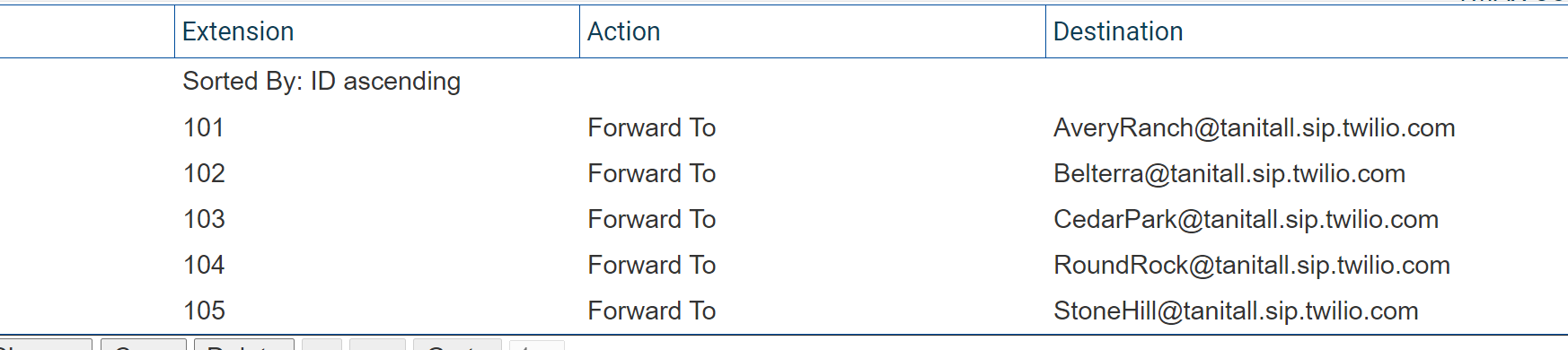
Task: Select the AveryRanch@tanitall.sip.twilio.com destination
Action: 1254,127
